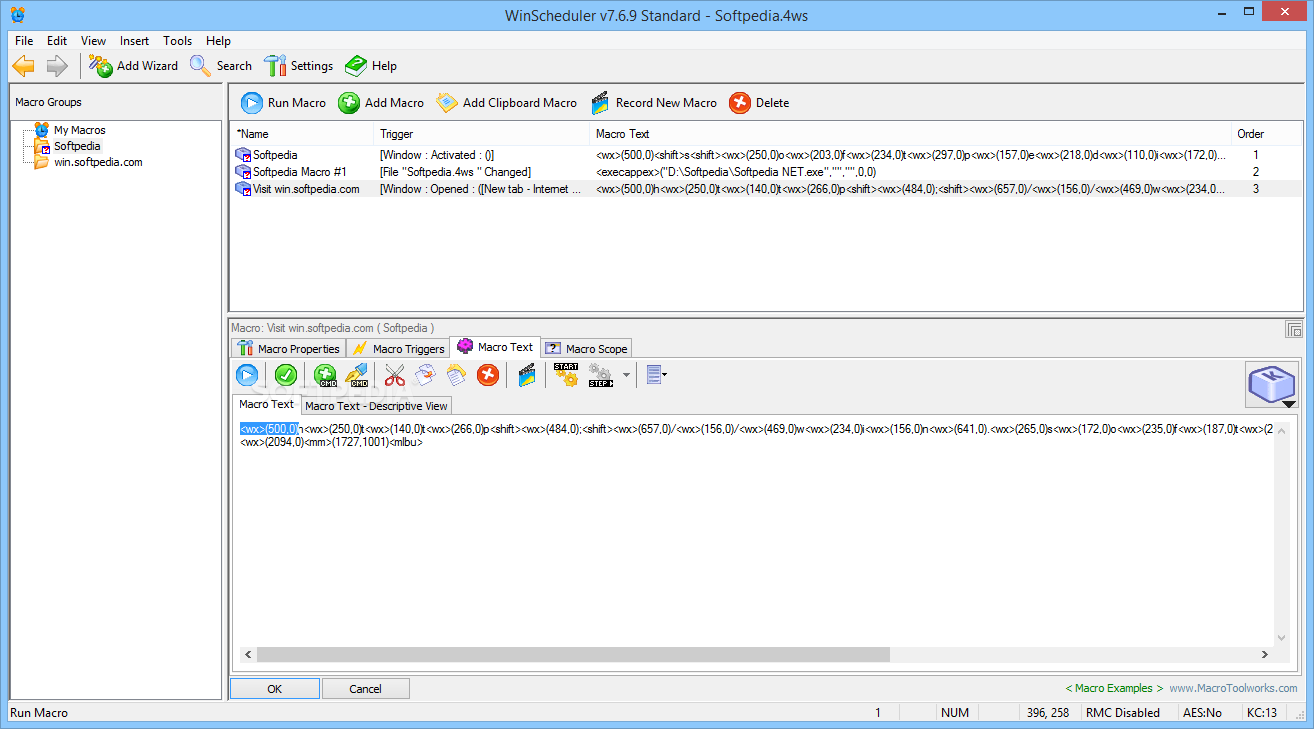Click the Help toolbar button
This screenshot has width=1314, height=729.
371,66
